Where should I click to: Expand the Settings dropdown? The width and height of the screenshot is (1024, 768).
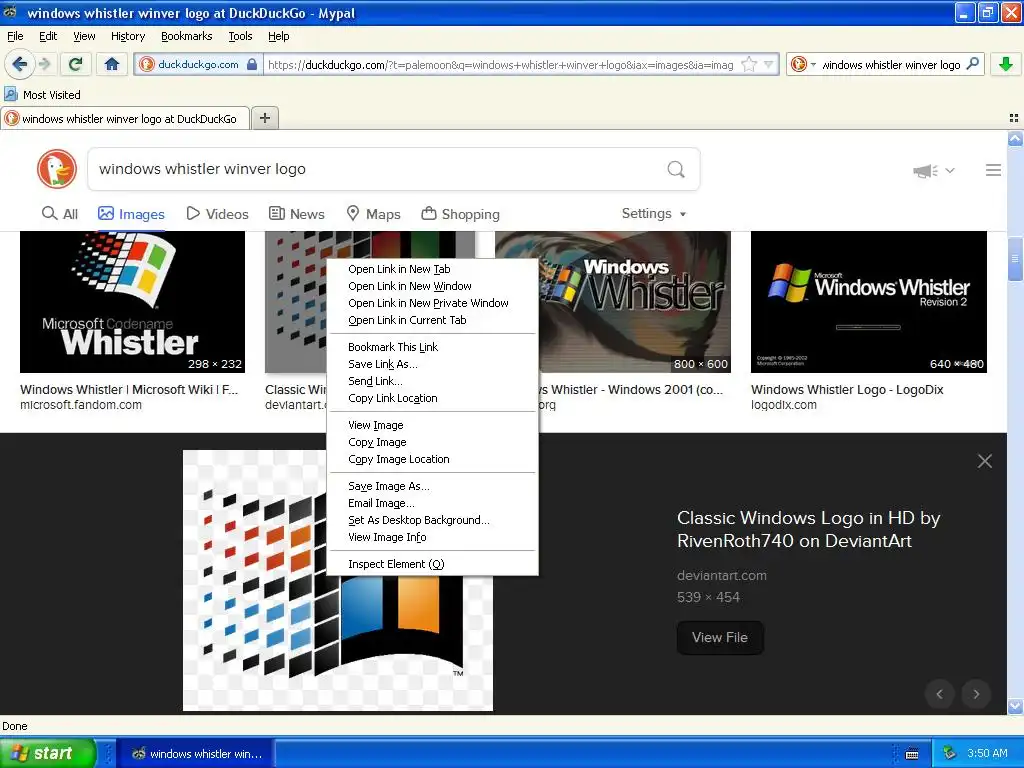654,214
